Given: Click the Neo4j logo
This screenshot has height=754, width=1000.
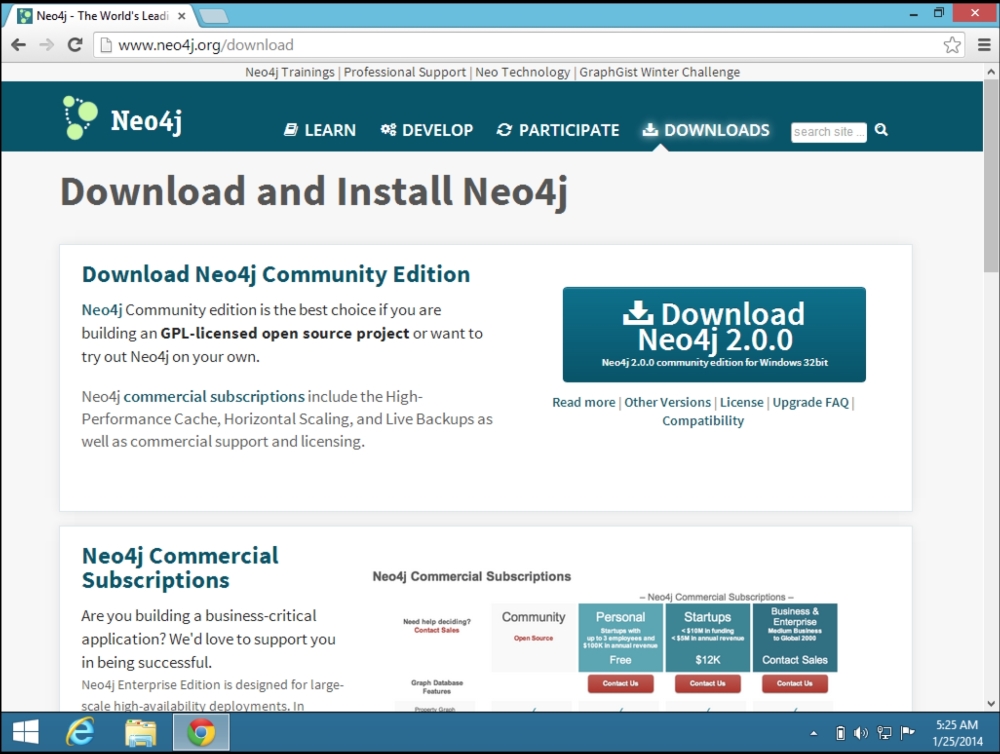Looking at the screenshot, I should click(122, 119).
